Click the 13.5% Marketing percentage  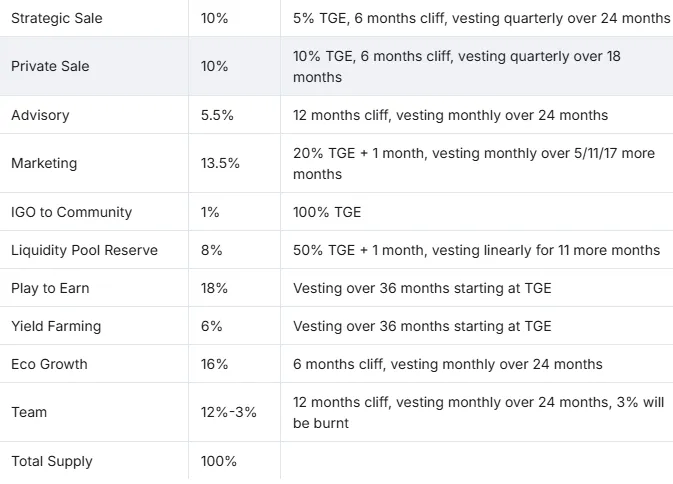(x=220, y=163)
